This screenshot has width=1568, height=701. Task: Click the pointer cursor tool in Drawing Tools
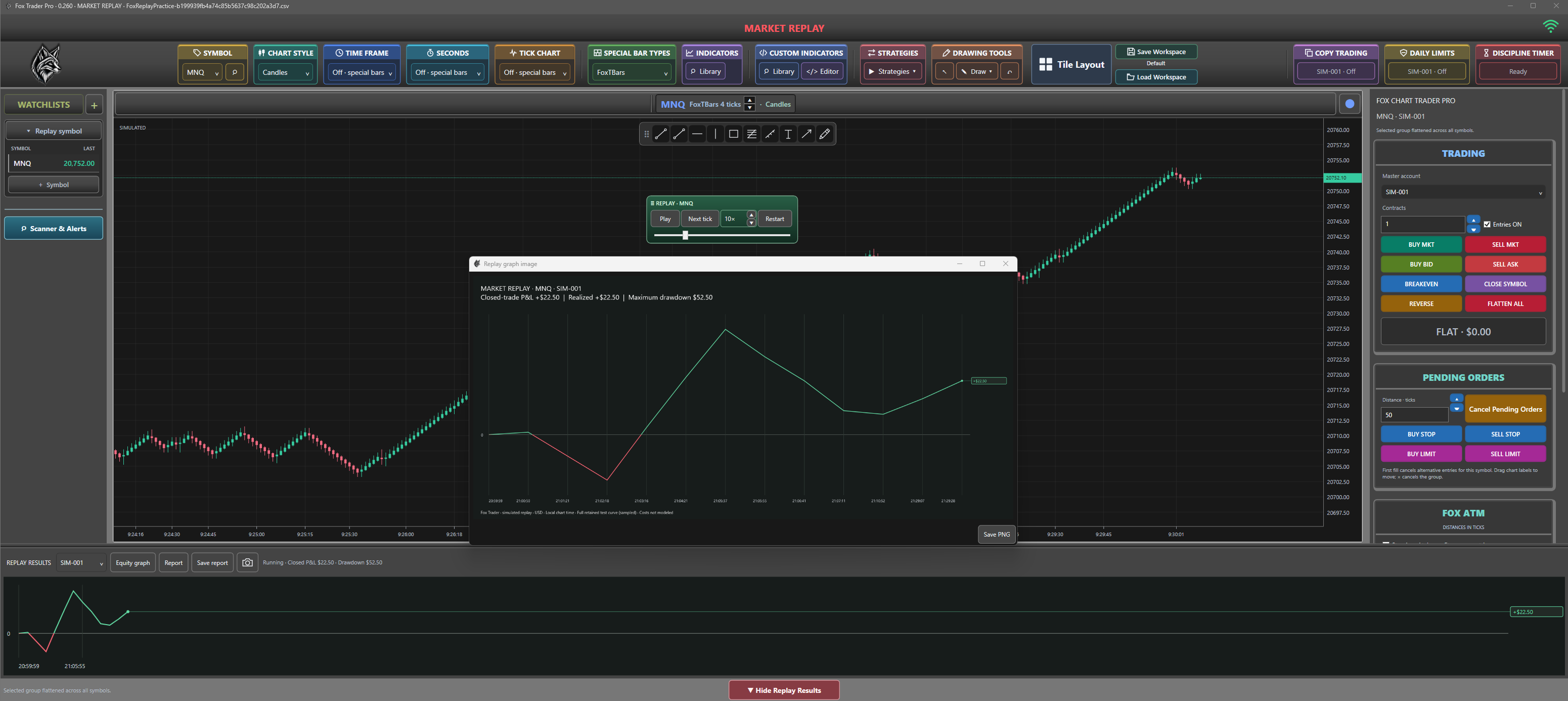944,72
